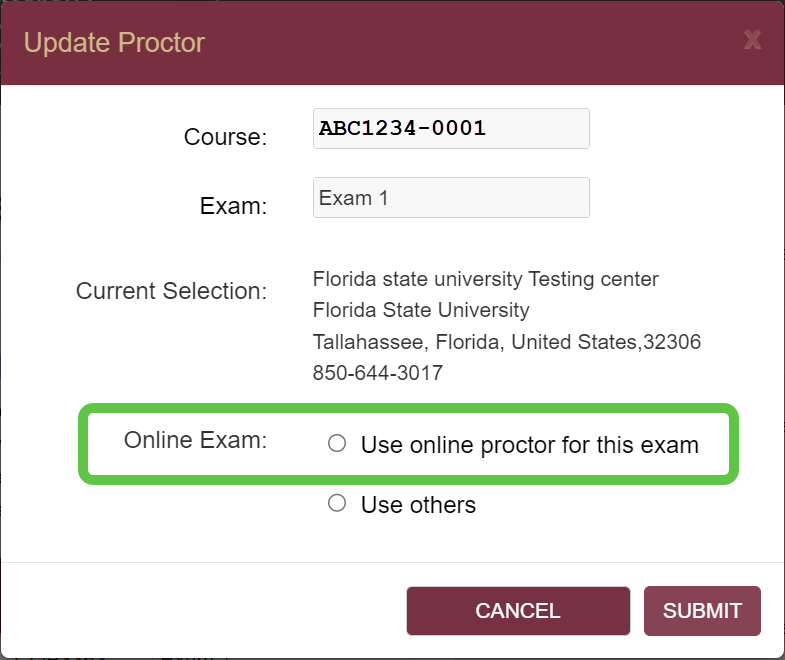This screenshot has width=785, height=660.
Task: Click the 'Use others' option label text
Action: coord(418,505)
